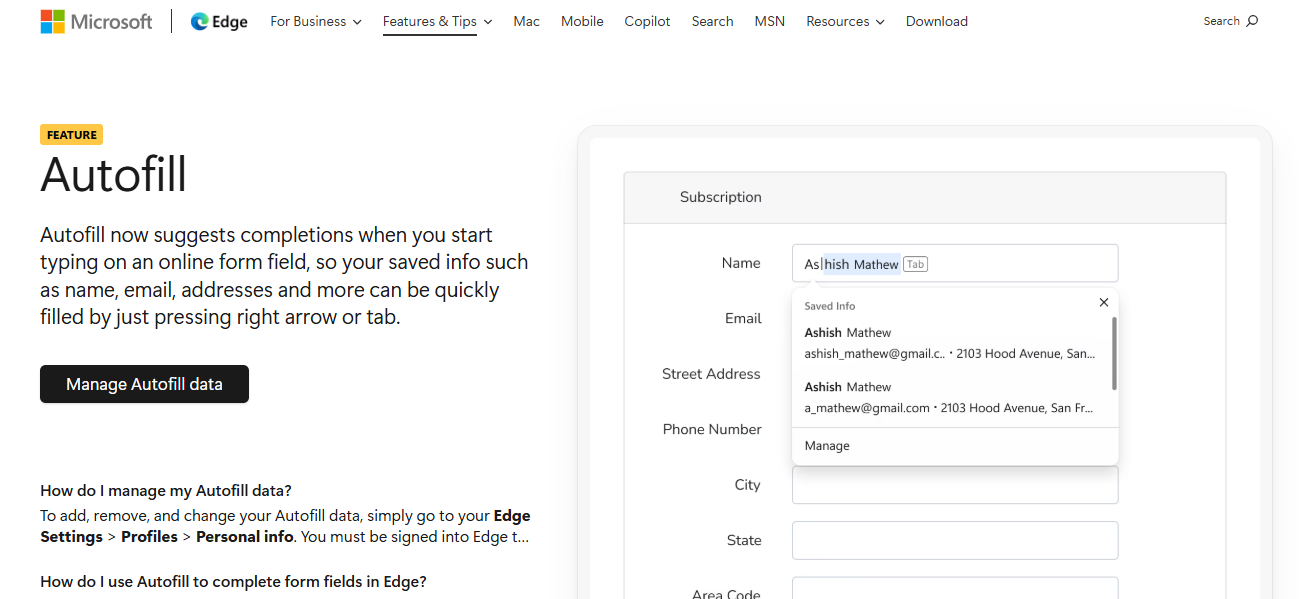The width and height of the screenshot is (1312, 599).
Task: Expand the Features & Tips menu
Action: pos(438,21)
